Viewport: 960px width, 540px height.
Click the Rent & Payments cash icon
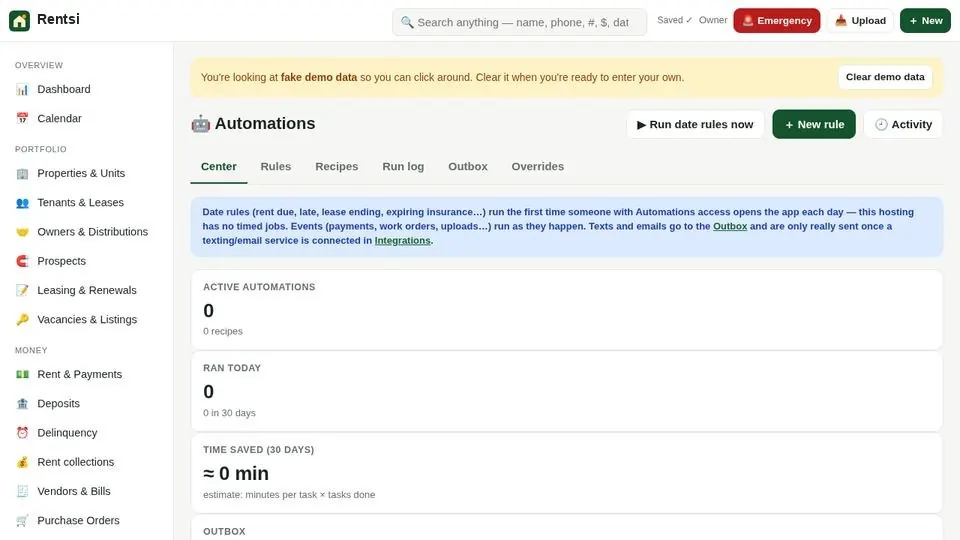[23, 374]
